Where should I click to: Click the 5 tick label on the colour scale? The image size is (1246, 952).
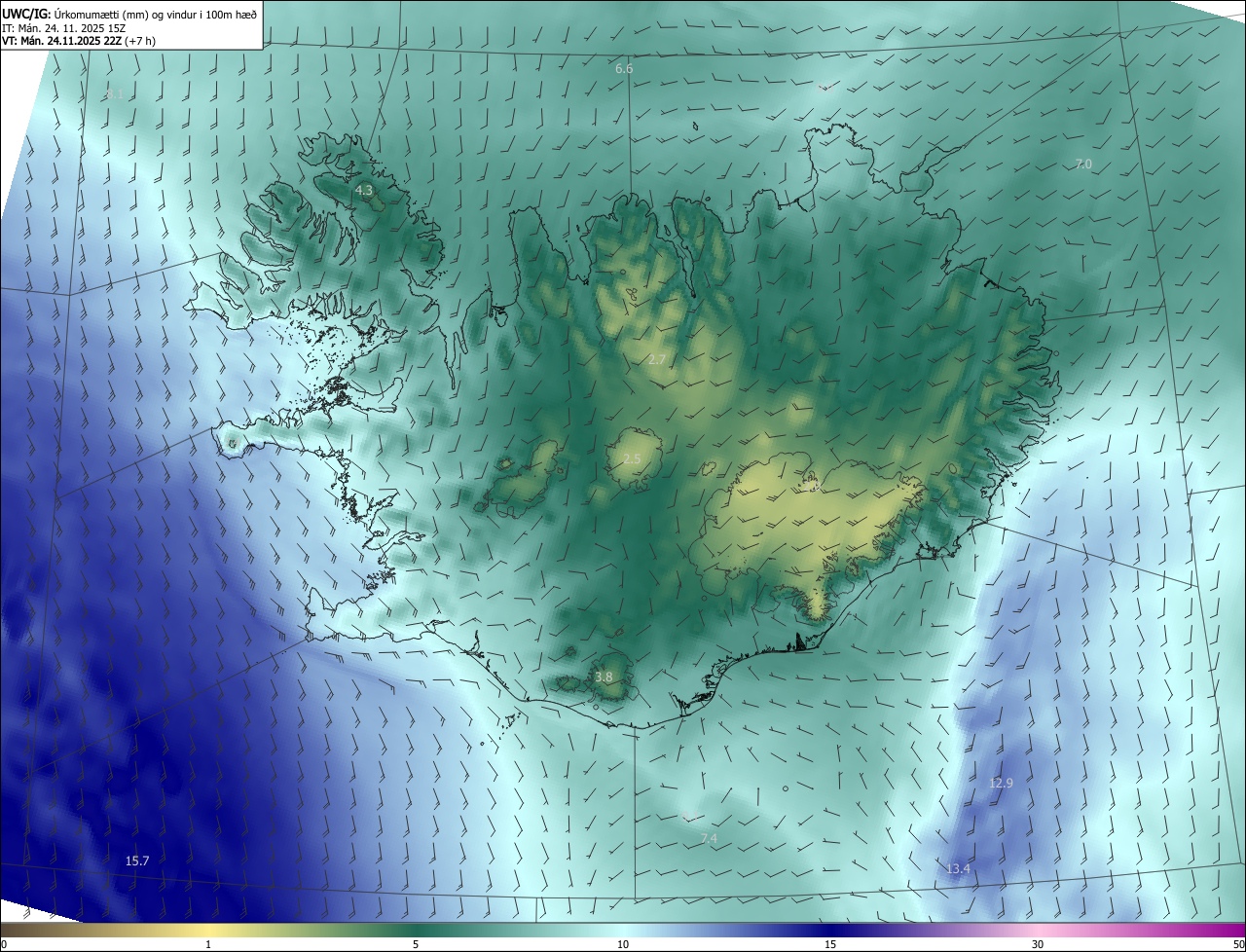[x=416, y=944]
